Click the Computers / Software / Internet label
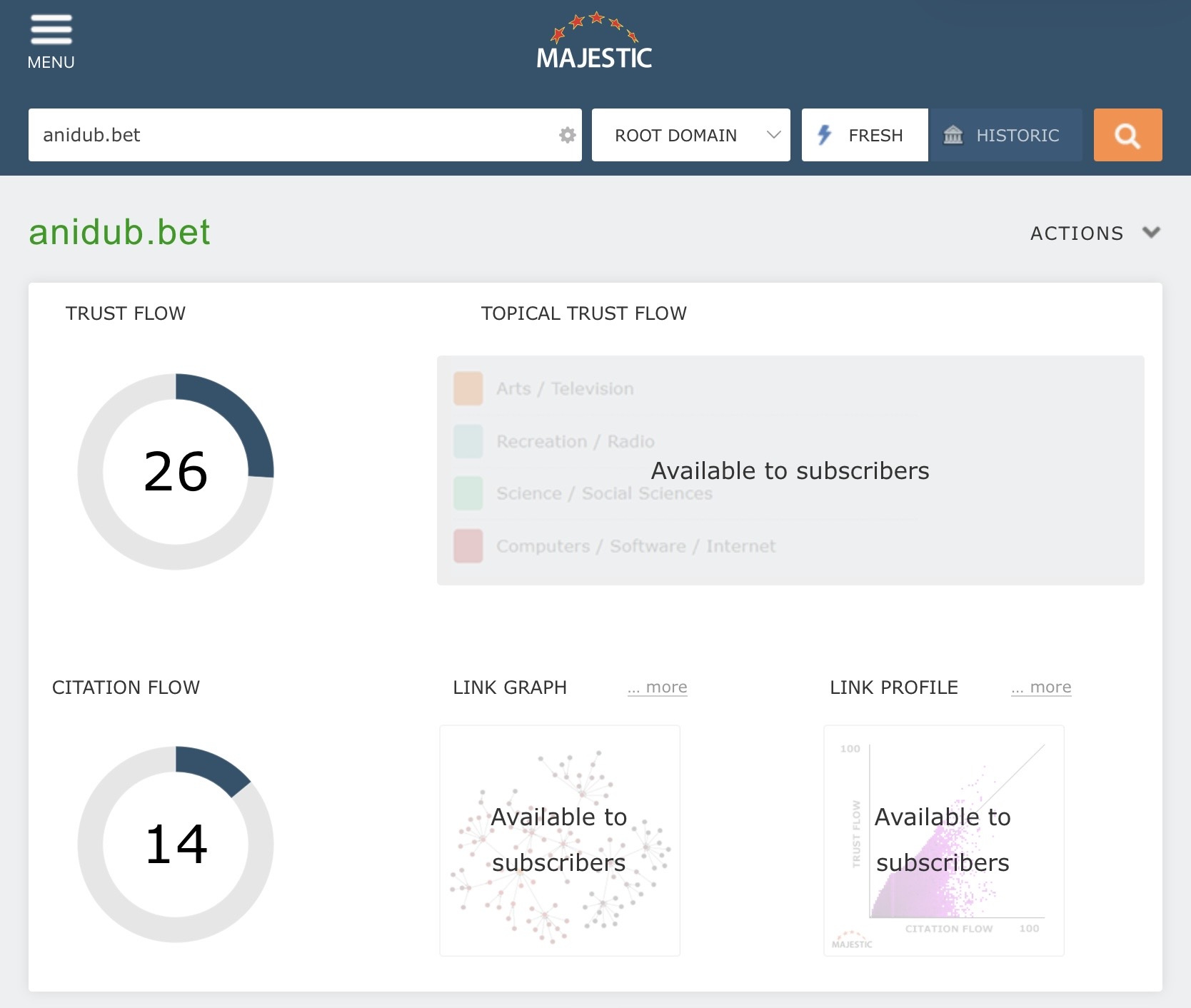 click(x=635, y=546)
